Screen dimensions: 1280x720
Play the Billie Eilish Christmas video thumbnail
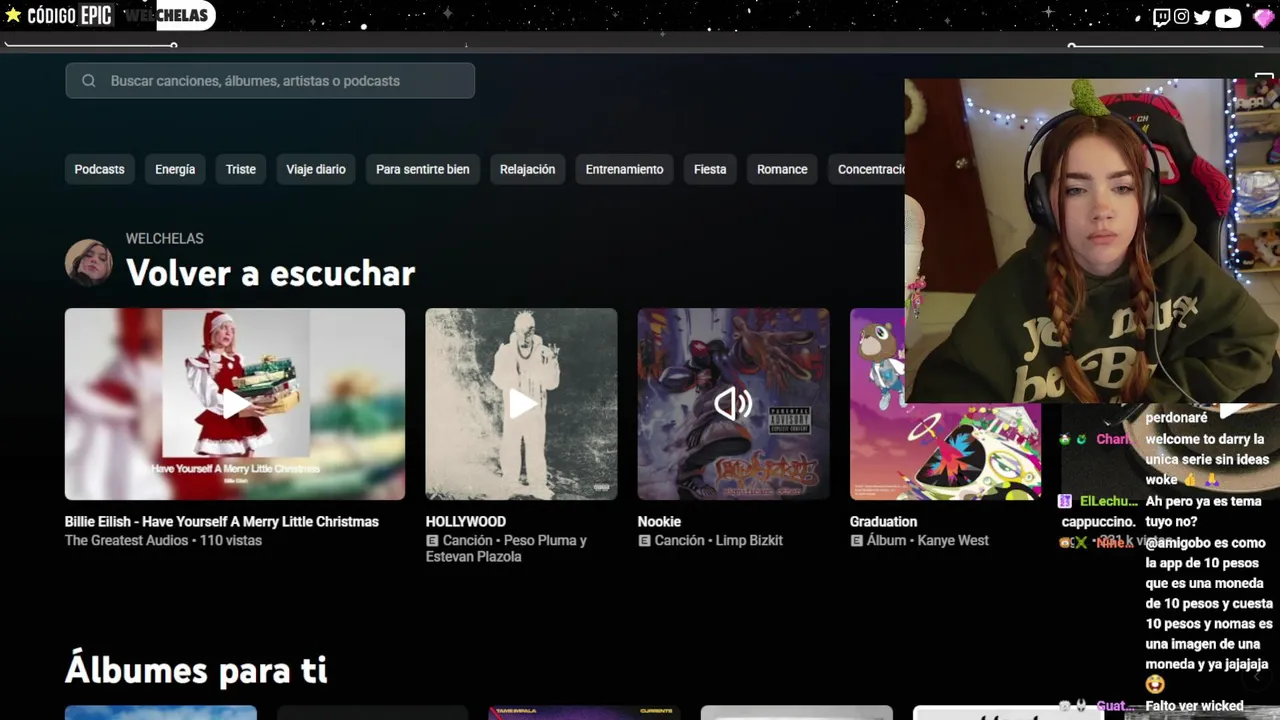click(x=235, y=404)
